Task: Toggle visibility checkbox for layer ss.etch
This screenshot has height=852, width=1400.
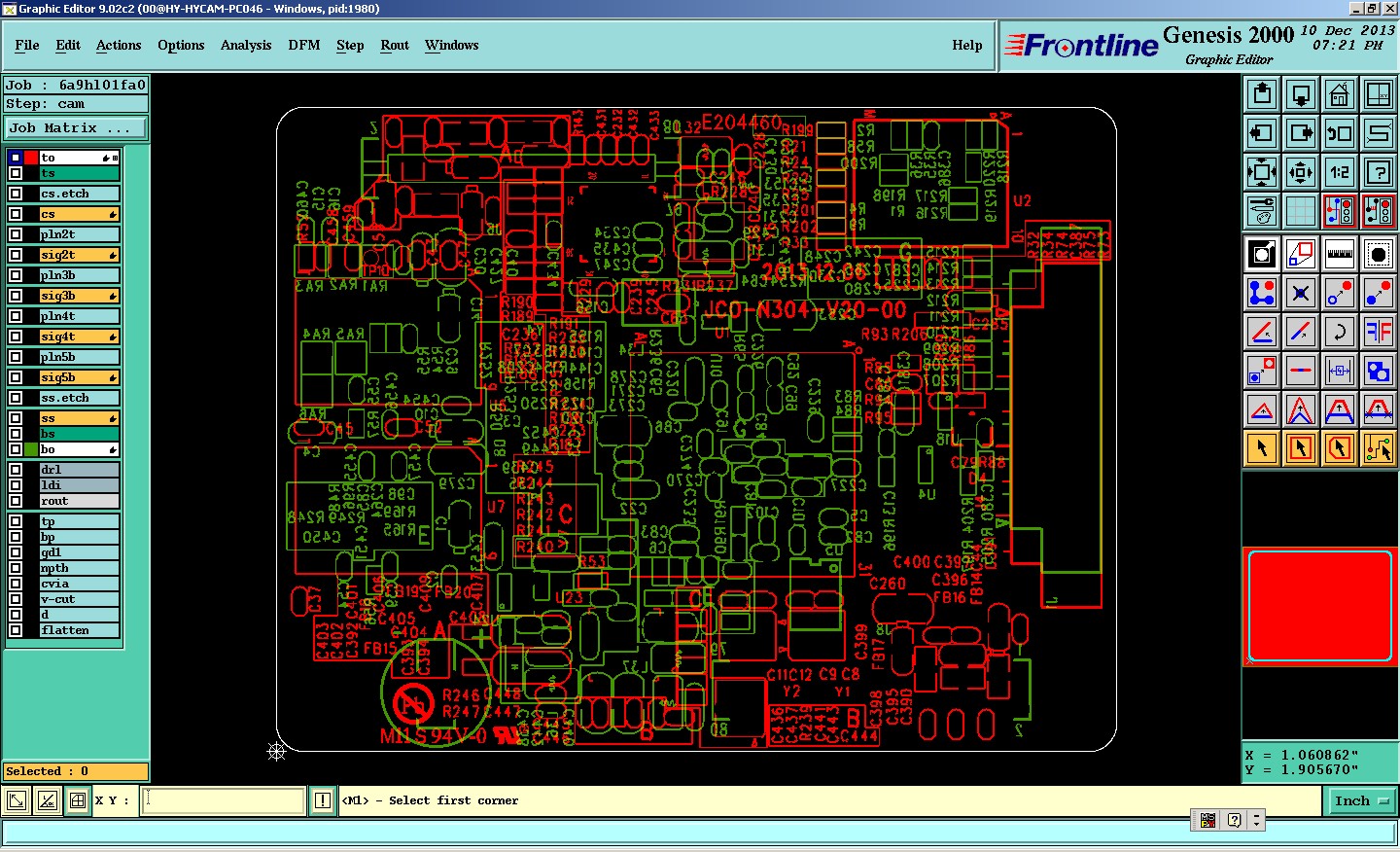Action: 16,398
